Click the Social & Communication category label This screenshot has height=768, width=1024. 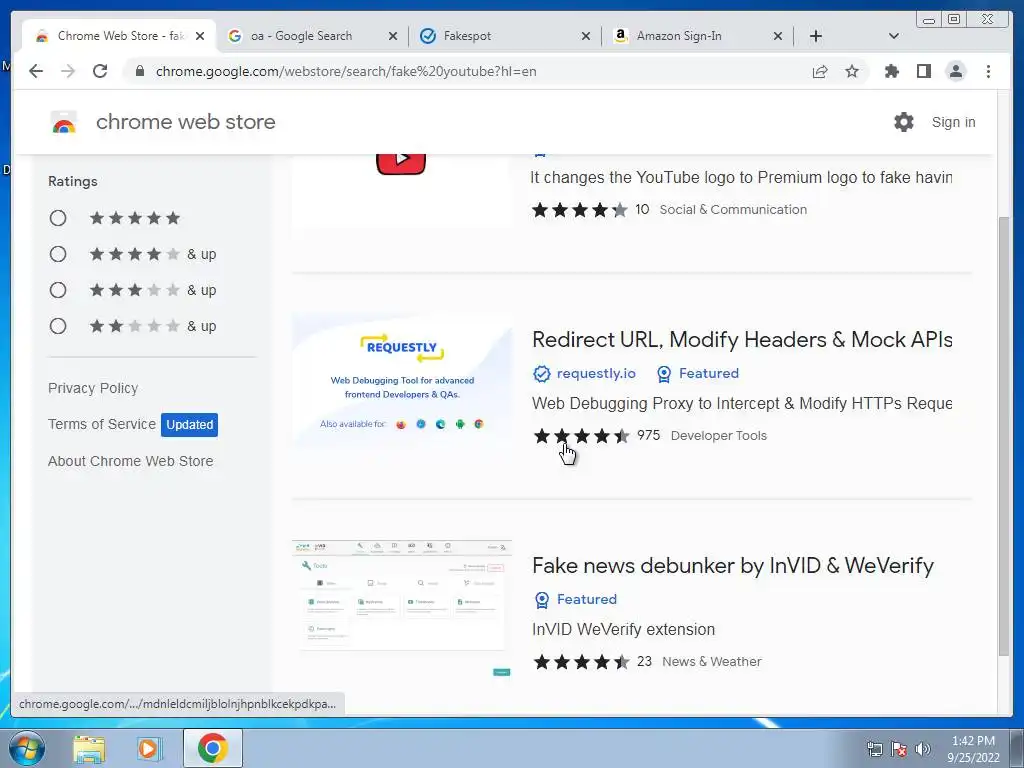(733, 210)
